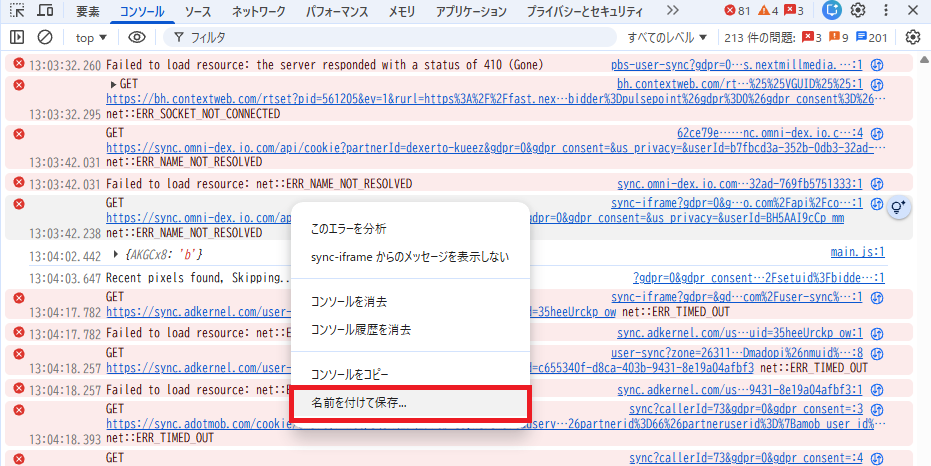931x466 pixels.
Task: Click the AI assistance icon in top bar
Action: 831,11
